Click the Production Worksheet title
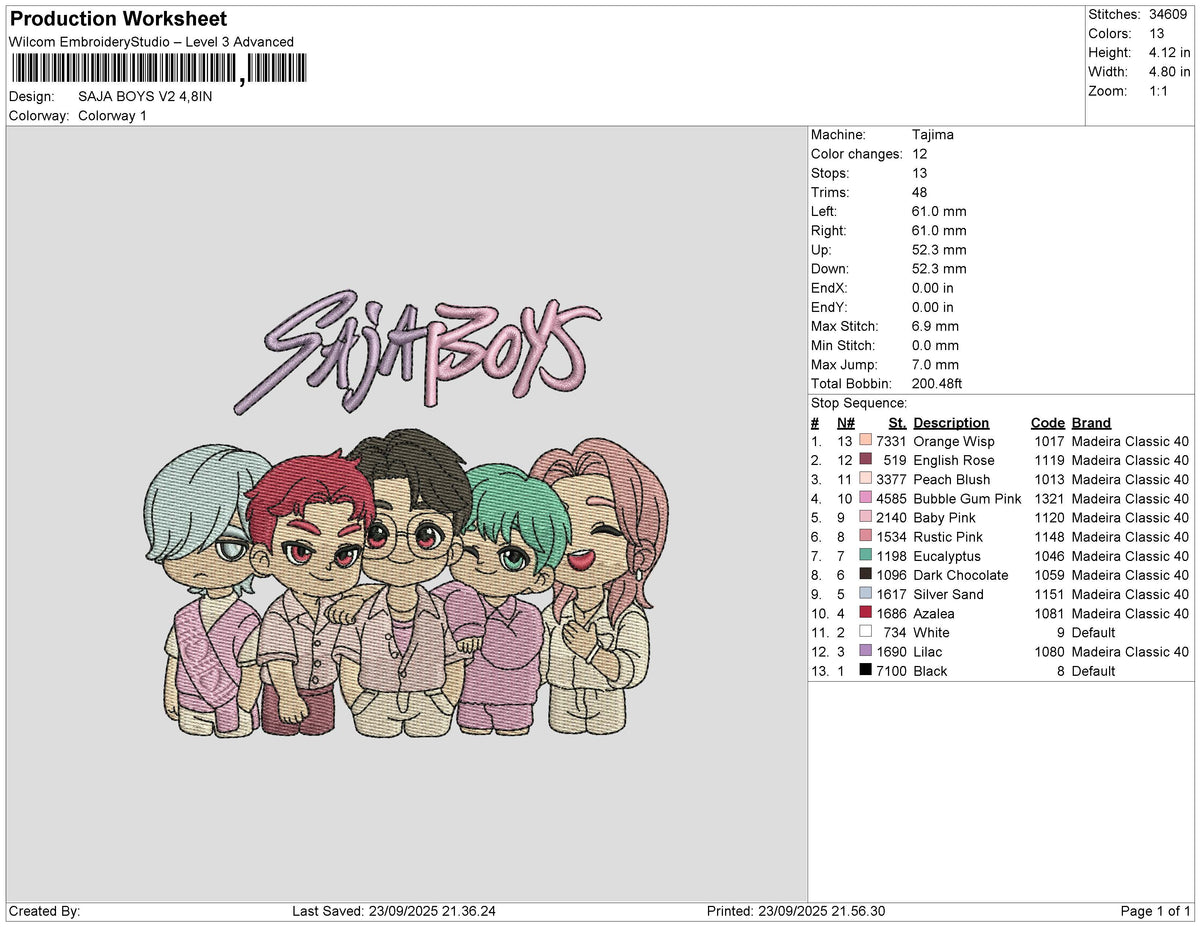Screen dimensions: 1200x927 (118, 19)
